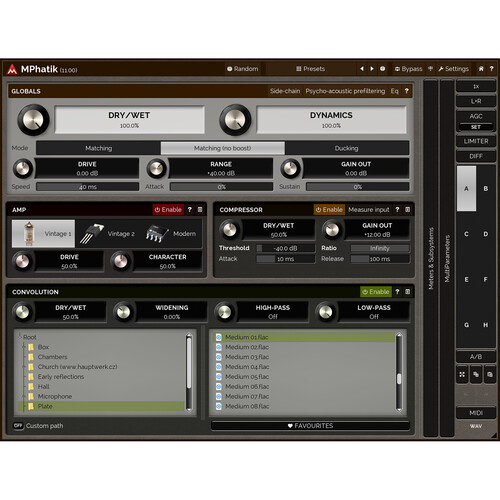The height and width of the screenshot is (500, 500).
Task: Click the home icon in top bar
Action: (481, 69)
